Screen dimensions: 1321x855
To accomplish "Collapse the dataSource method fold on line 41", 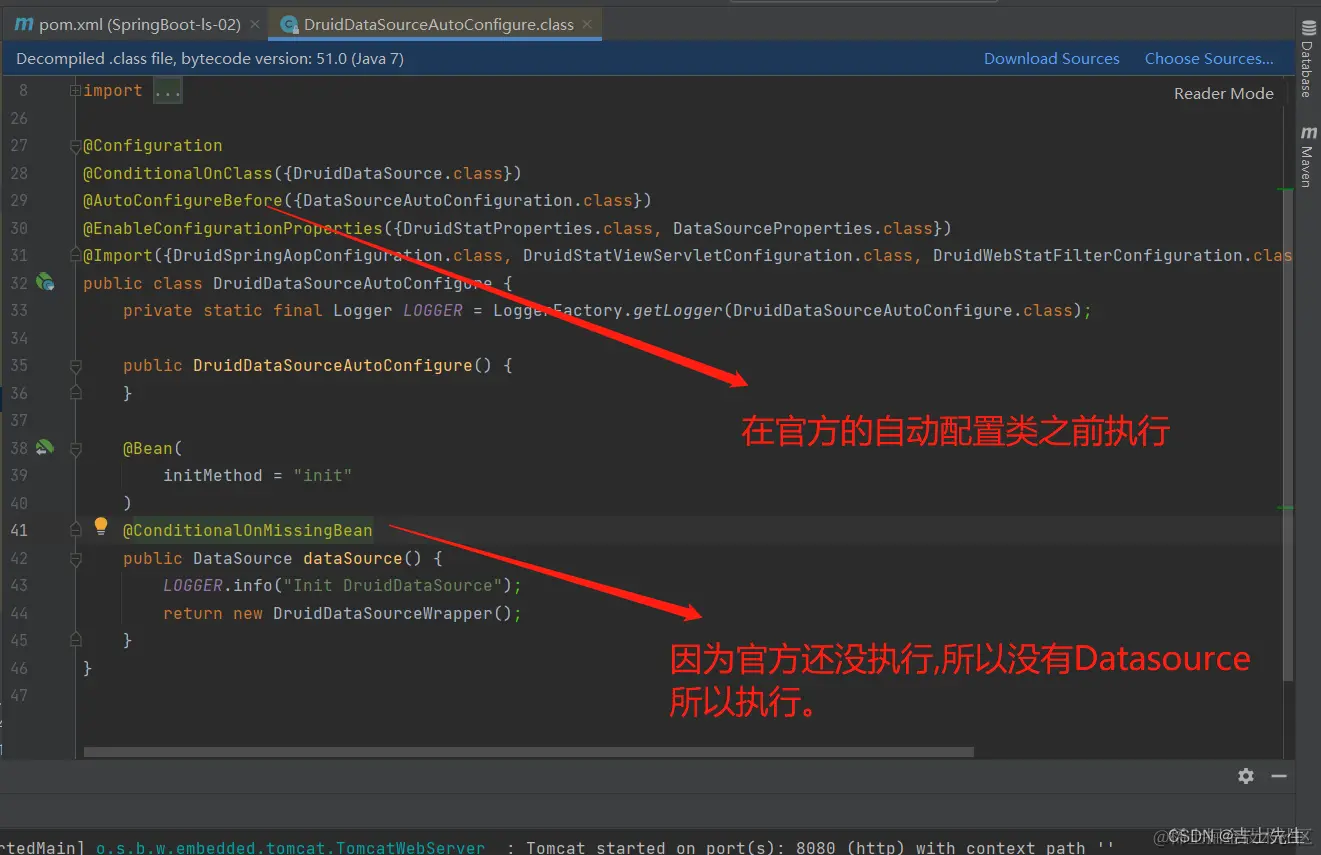I will click(x=75, y=527).
